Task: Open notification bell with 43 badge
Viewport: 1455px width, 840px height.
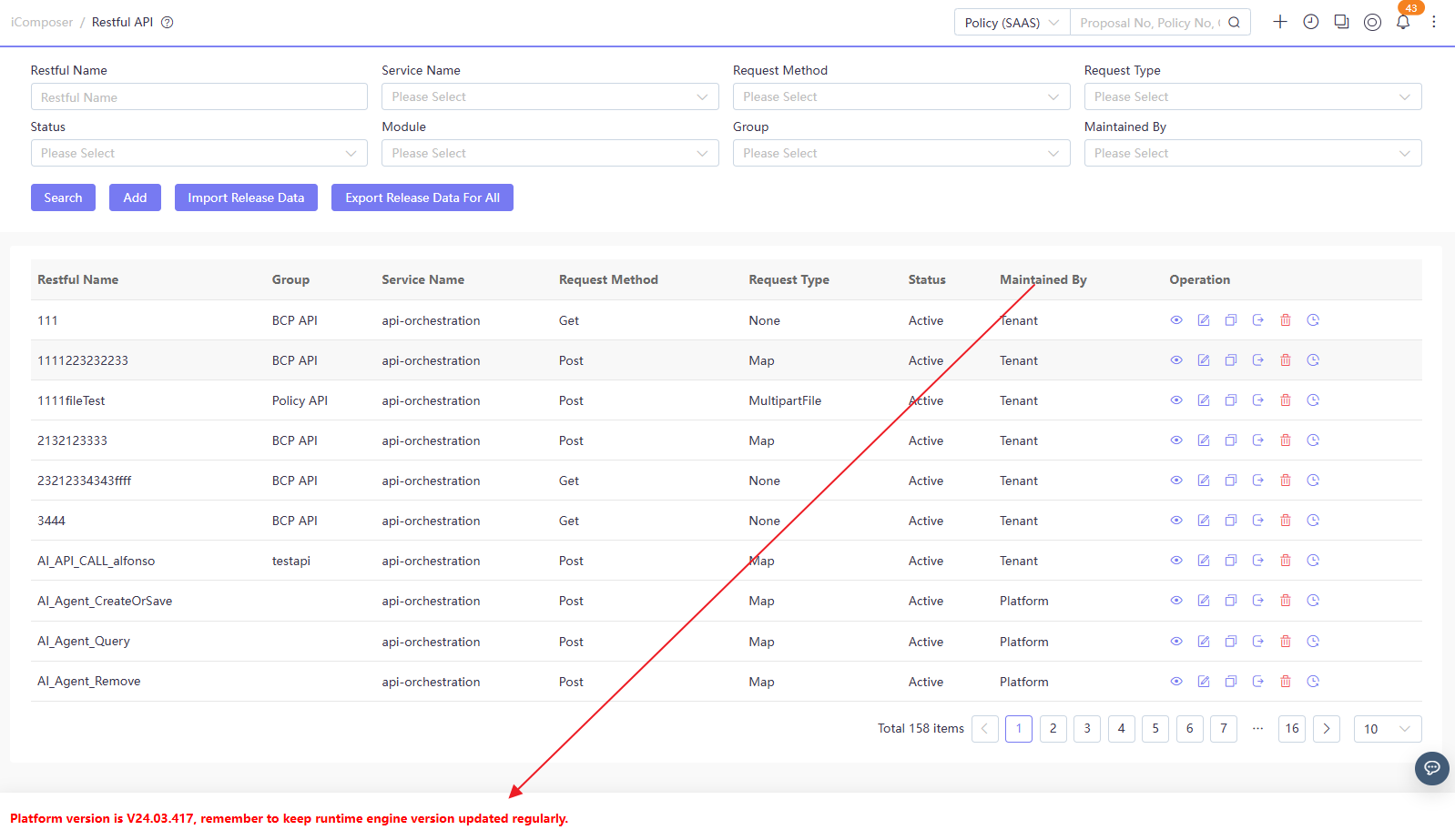Action: tap(1403, 22)
